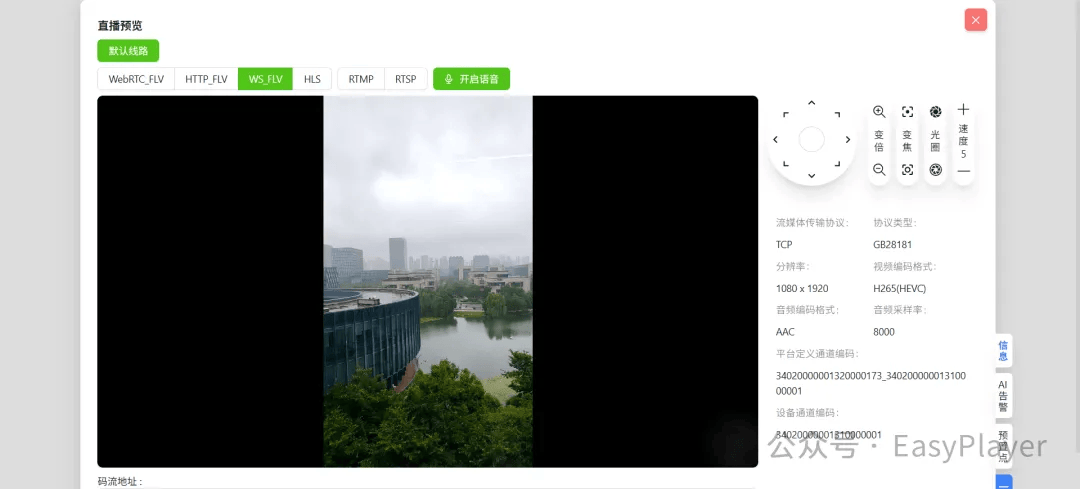Increase PTZ speed with plus sign
1080x489 pixels.
pyautogui.click(x=964, y=109)
